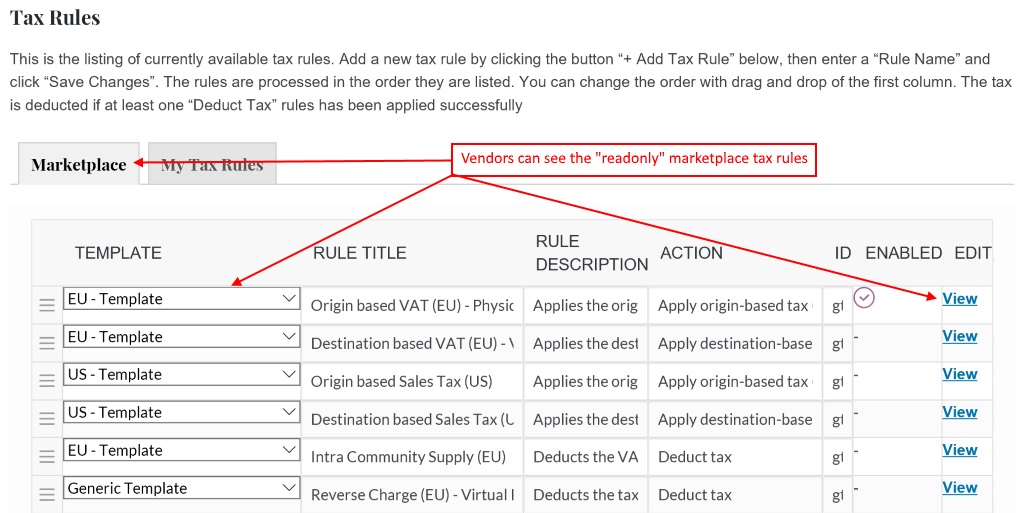Click drag handle of Destination based Sales Tax row
Image resolution: width=1024 pixels, height=513 pixels.
click(x=46, y=418)
